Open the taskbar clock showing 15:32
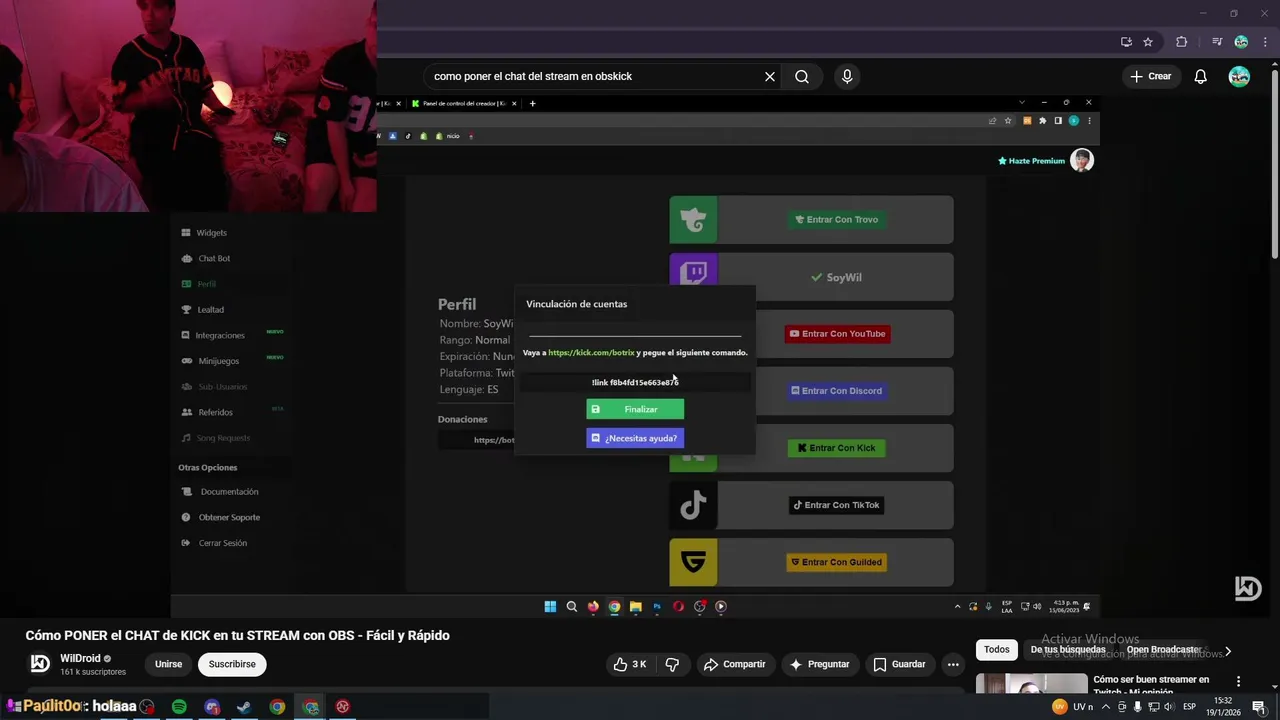Image resolution: width=1280 pixels, height=720 pixels. pos(1222,707)
